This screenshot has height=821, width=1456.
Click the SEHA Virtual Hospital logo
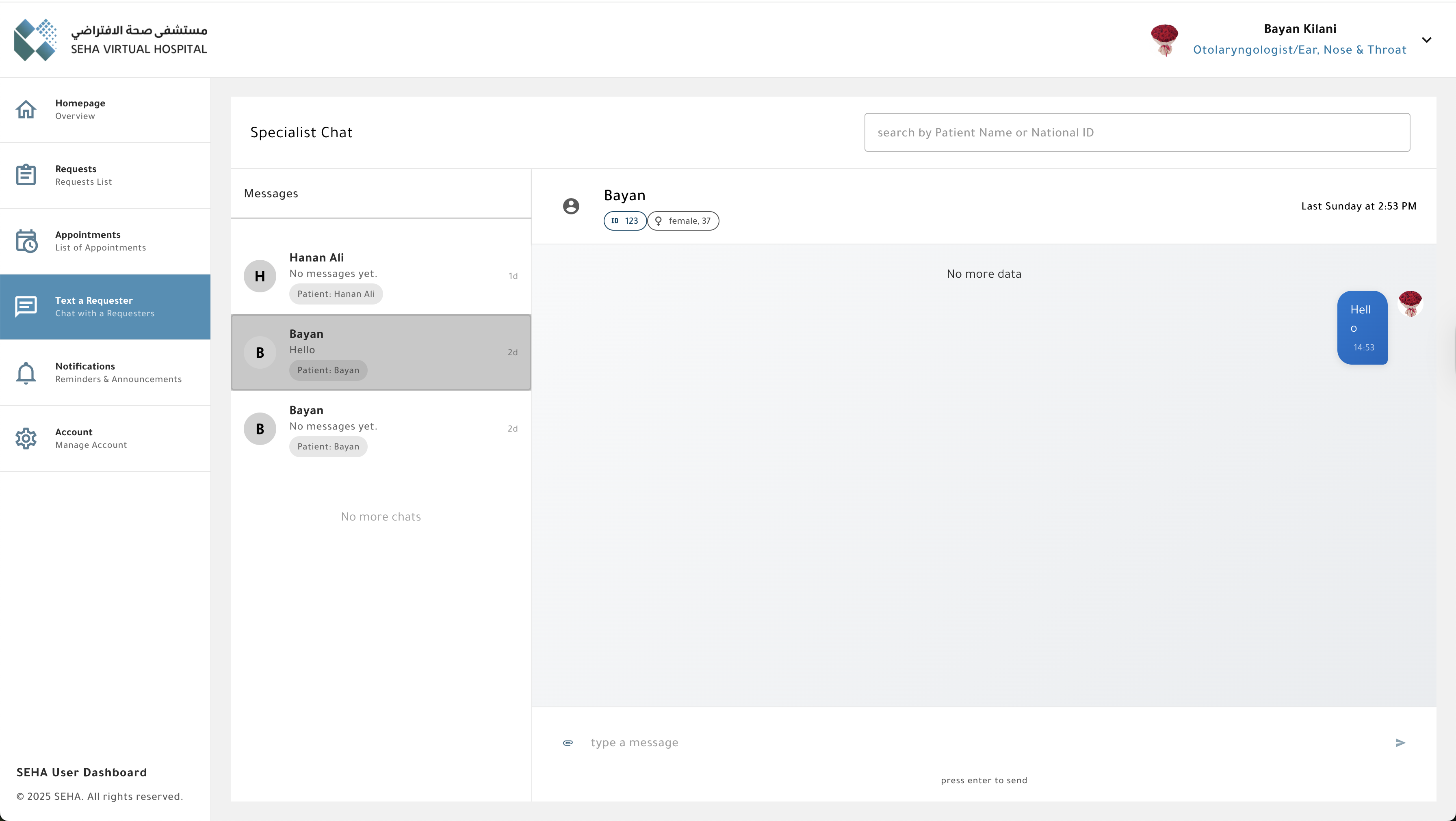pos(111,39)
